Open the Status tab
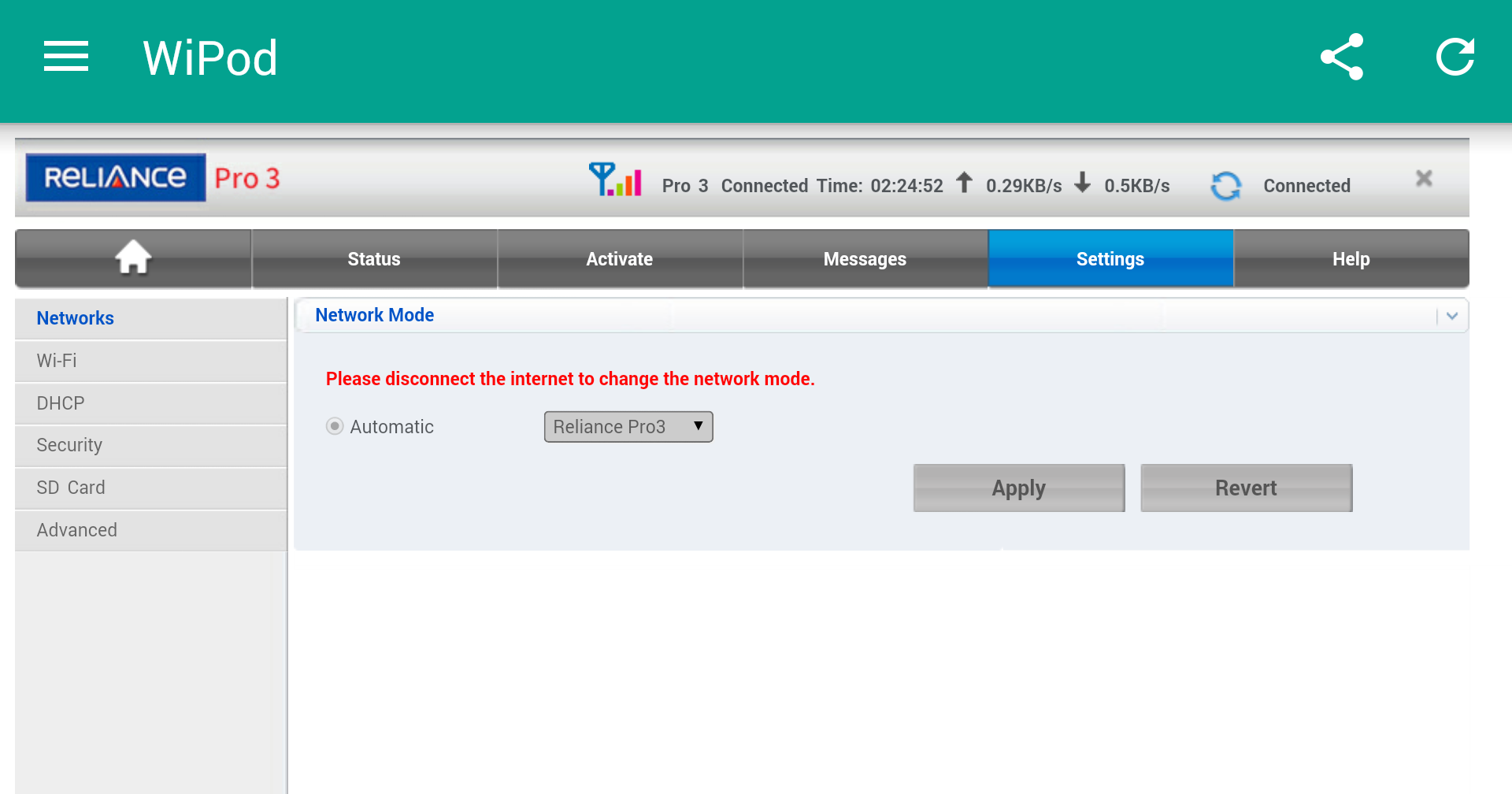Viewport: 1512px width, 794px height. (374, 258)
